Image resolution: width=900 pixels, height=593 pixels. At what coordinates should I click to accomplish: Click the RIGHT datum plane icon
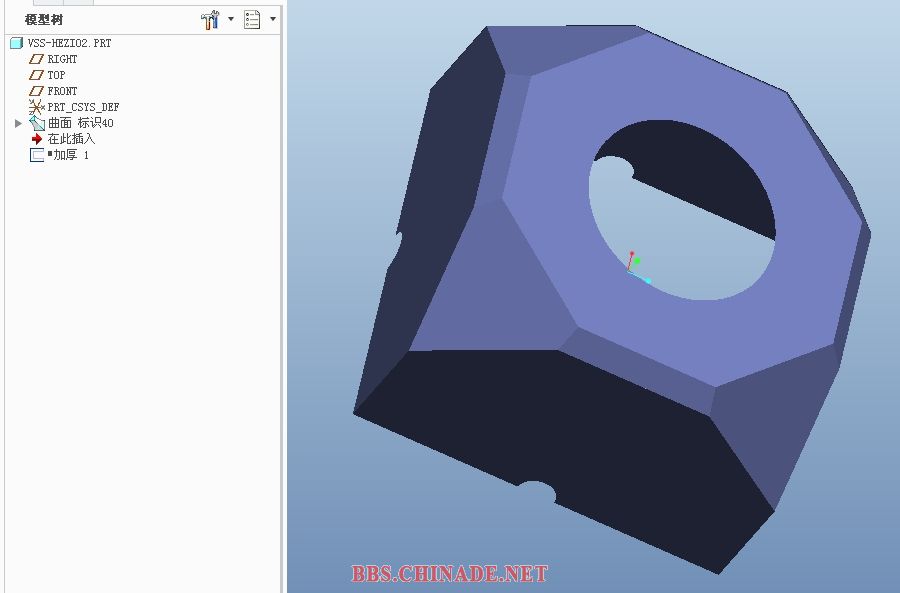(x=37, y=59)
